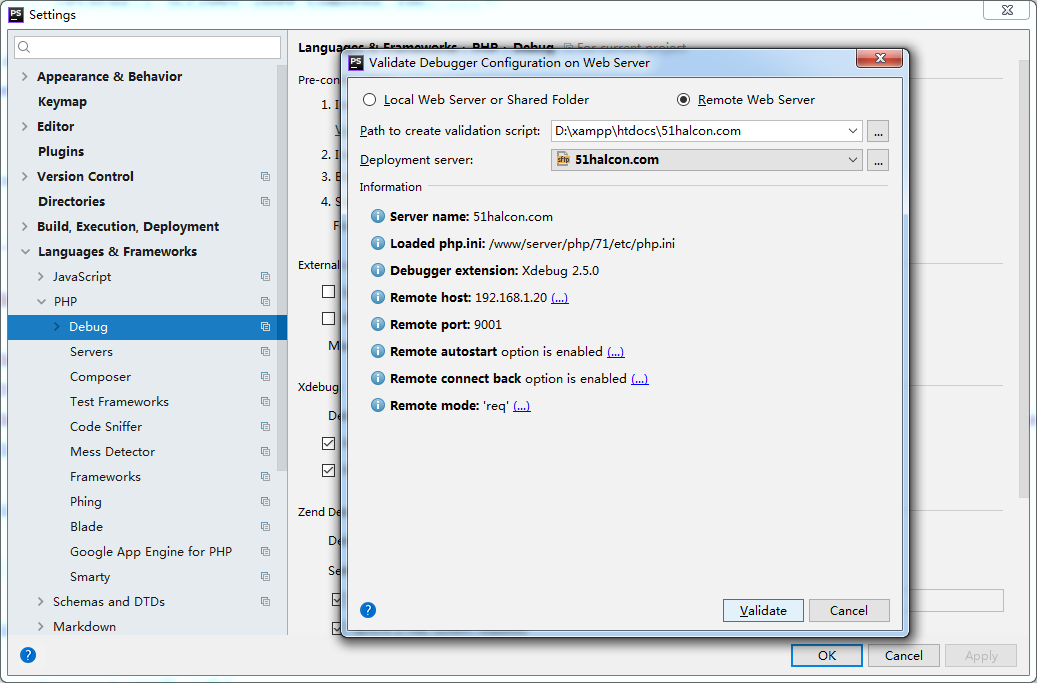Click OK in the Settings window

827,655
